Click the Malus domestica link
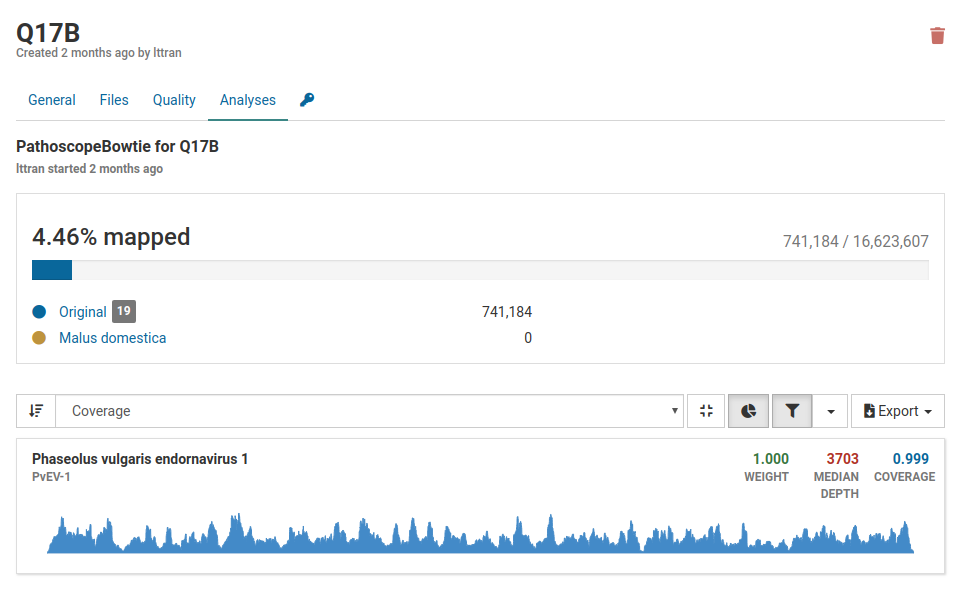The height and width of the screenshot is (599, 964). pos(112,338)
